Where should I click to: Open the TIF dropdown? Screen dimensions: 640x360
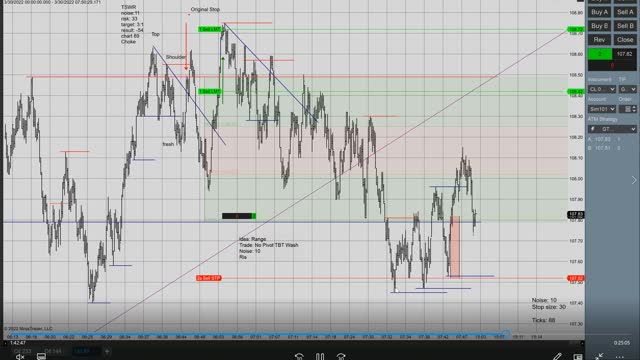628,89
